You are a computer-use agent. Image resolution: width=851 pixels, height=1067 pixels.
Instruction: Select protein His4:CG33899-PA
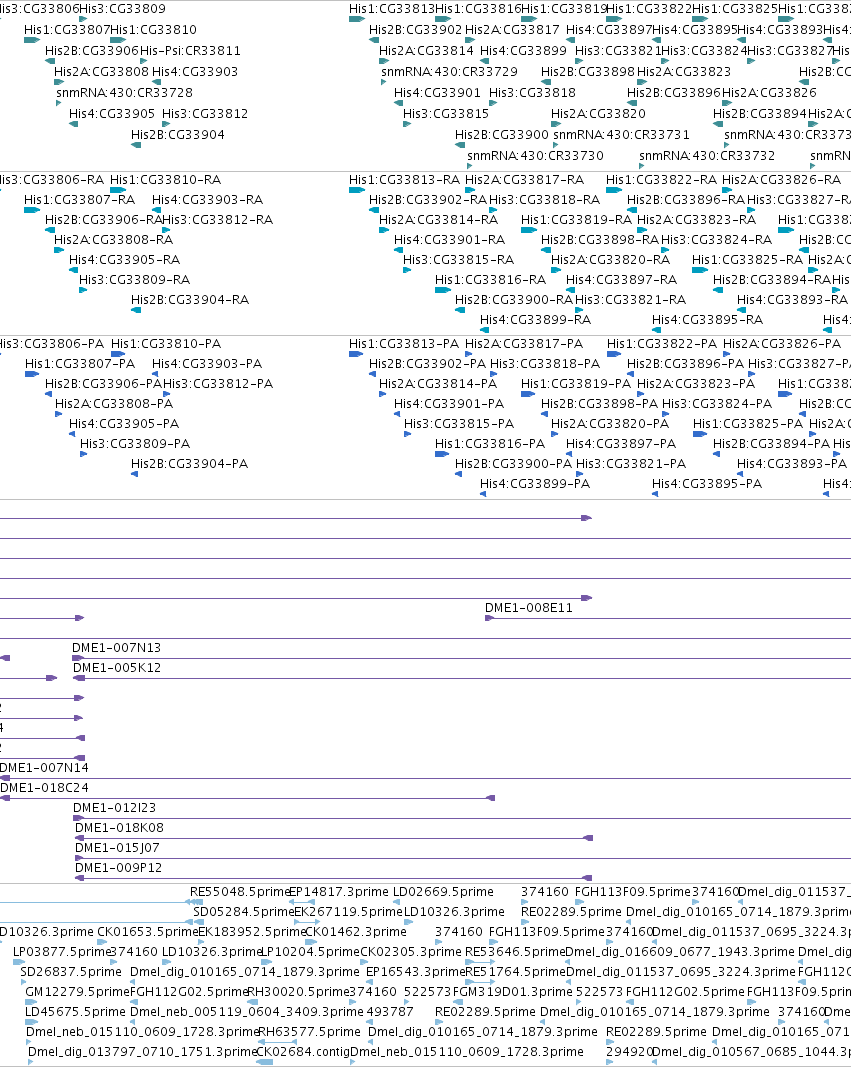click(x=535, y=484)
